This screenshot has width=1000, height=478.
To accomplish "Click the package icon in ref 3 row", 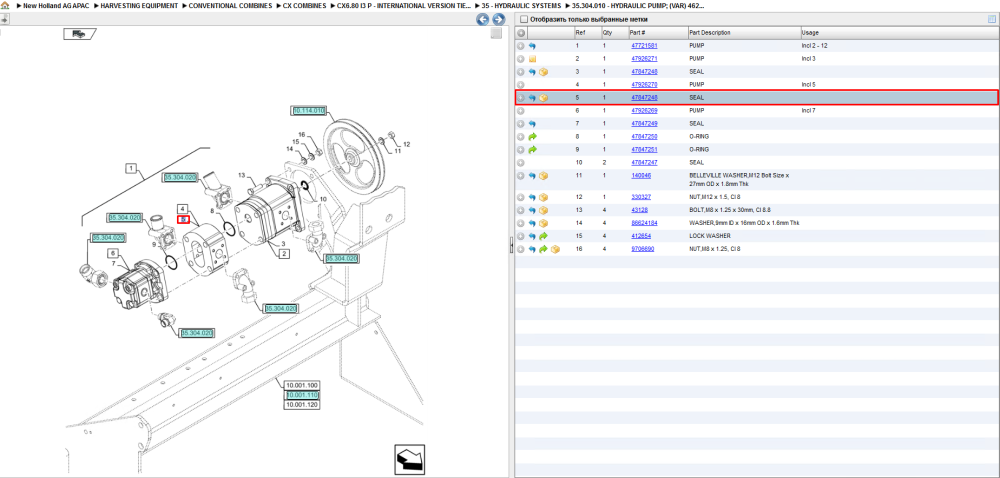I will (x=543, y=72).
